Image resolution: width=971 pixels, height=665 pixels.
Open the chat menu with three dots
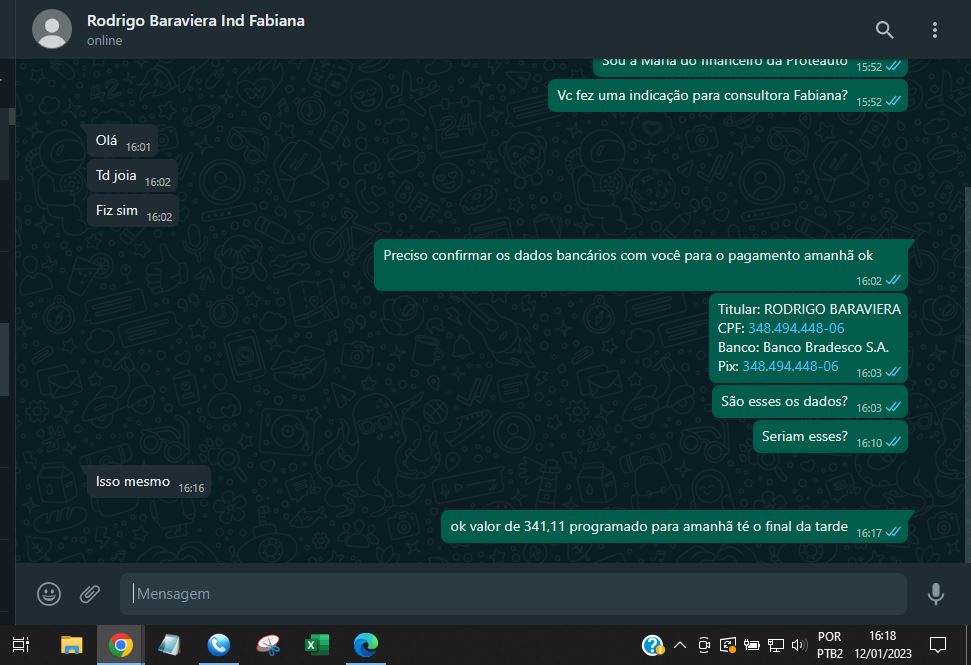click(935, 30)
